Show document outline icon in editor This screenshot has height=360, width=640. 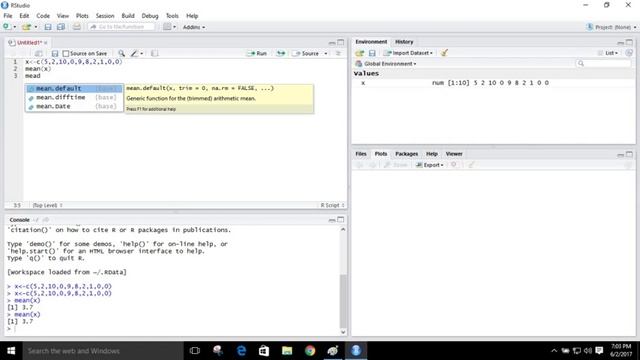coord(338,53)
